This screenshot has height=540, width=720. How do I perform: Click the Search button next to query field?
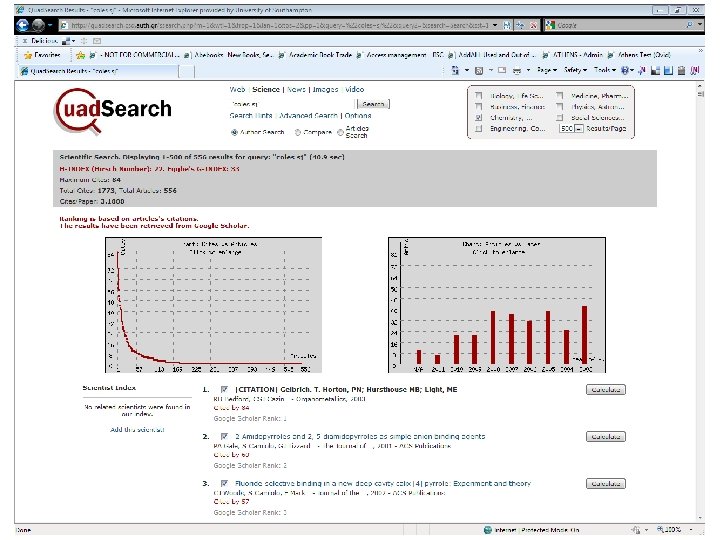click(373, 104)
